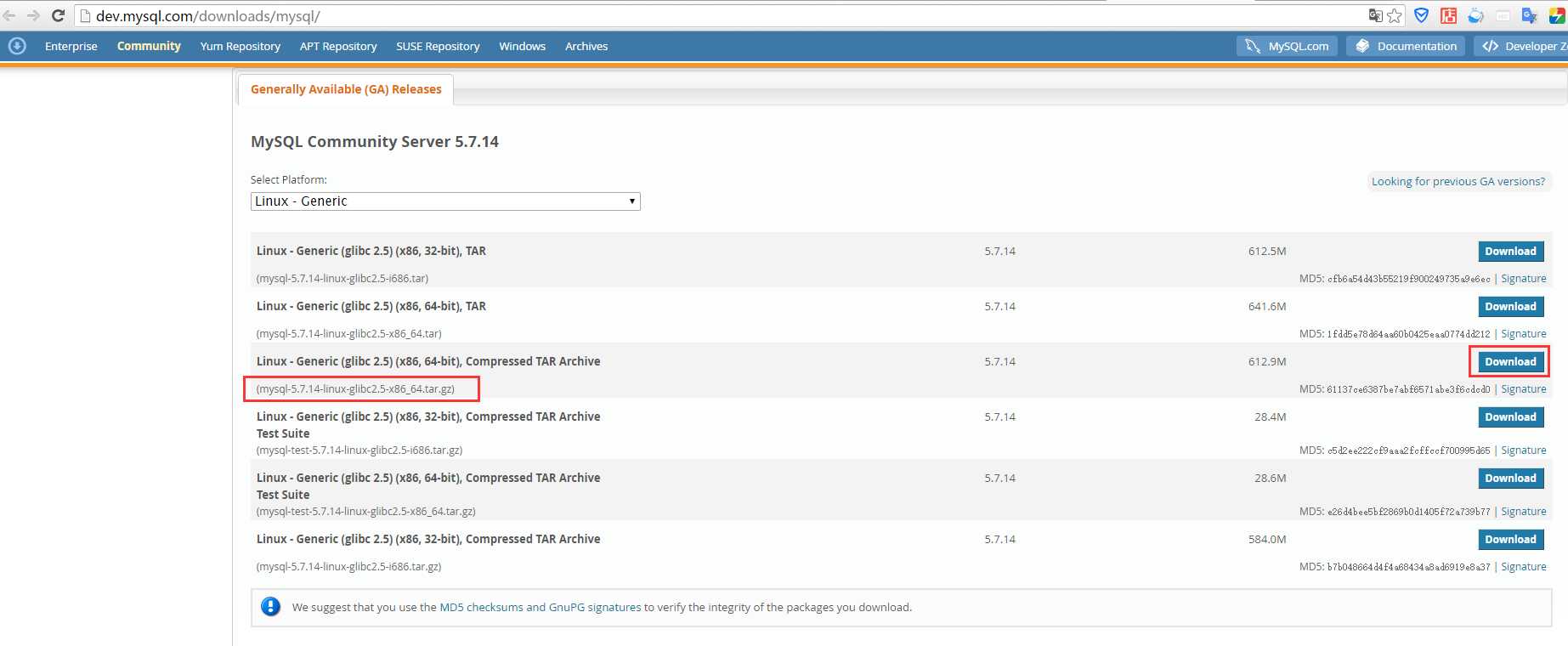The width and height of the screenshot is (1568, 646).
Task: Click the code brackets Developer Zone icon
Action: (1490, 46)
